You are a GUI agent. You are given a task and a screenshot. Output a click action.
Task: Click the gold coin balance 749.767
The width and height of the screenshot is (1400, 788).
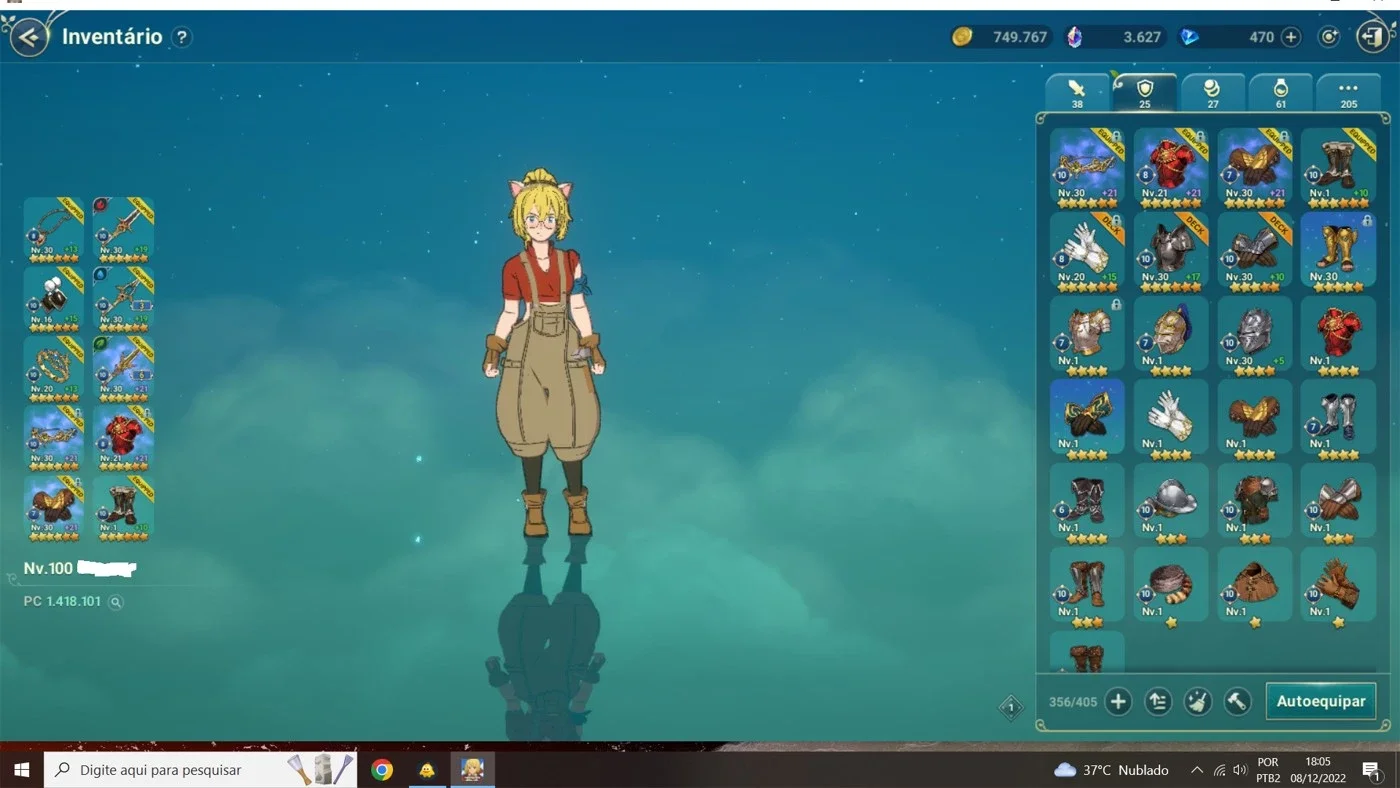pos(1000,37)
